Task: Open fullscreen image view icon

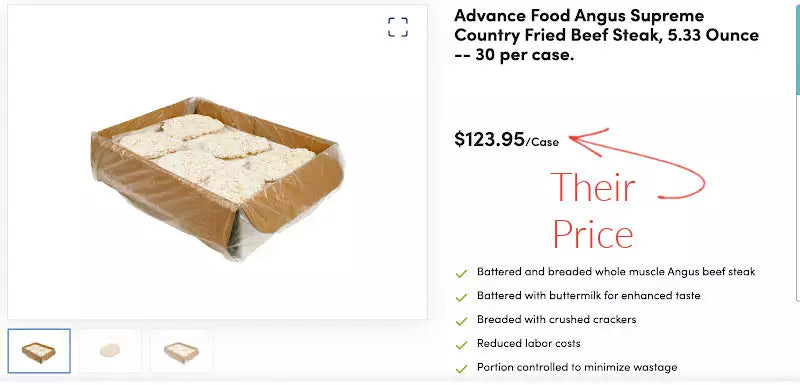Action: (x=397, y=27)
